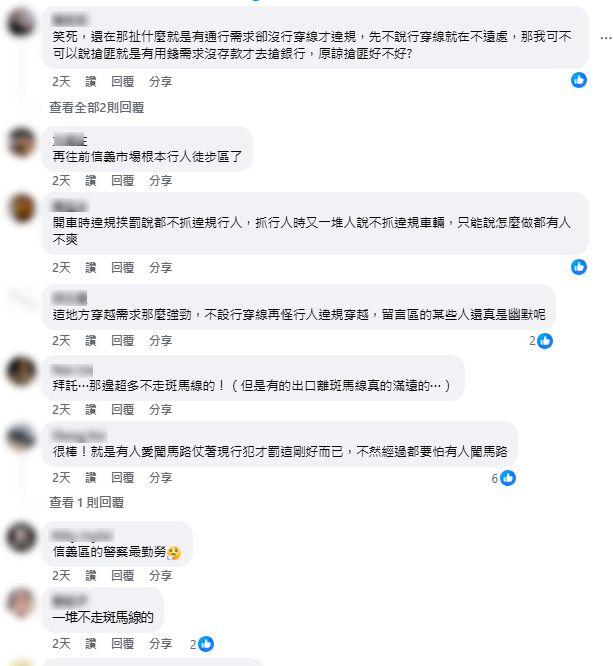Open the 2天 timestamp of the top comment

[61, 82]
